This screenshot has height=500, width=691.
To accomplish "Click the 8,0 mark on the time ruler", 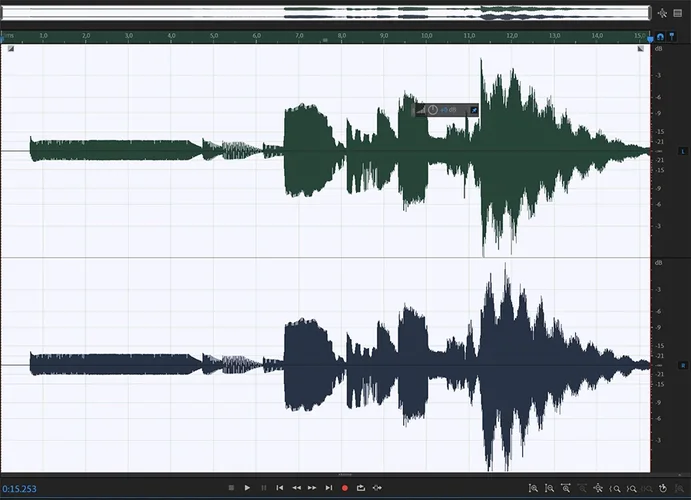I will coord(342,35).
